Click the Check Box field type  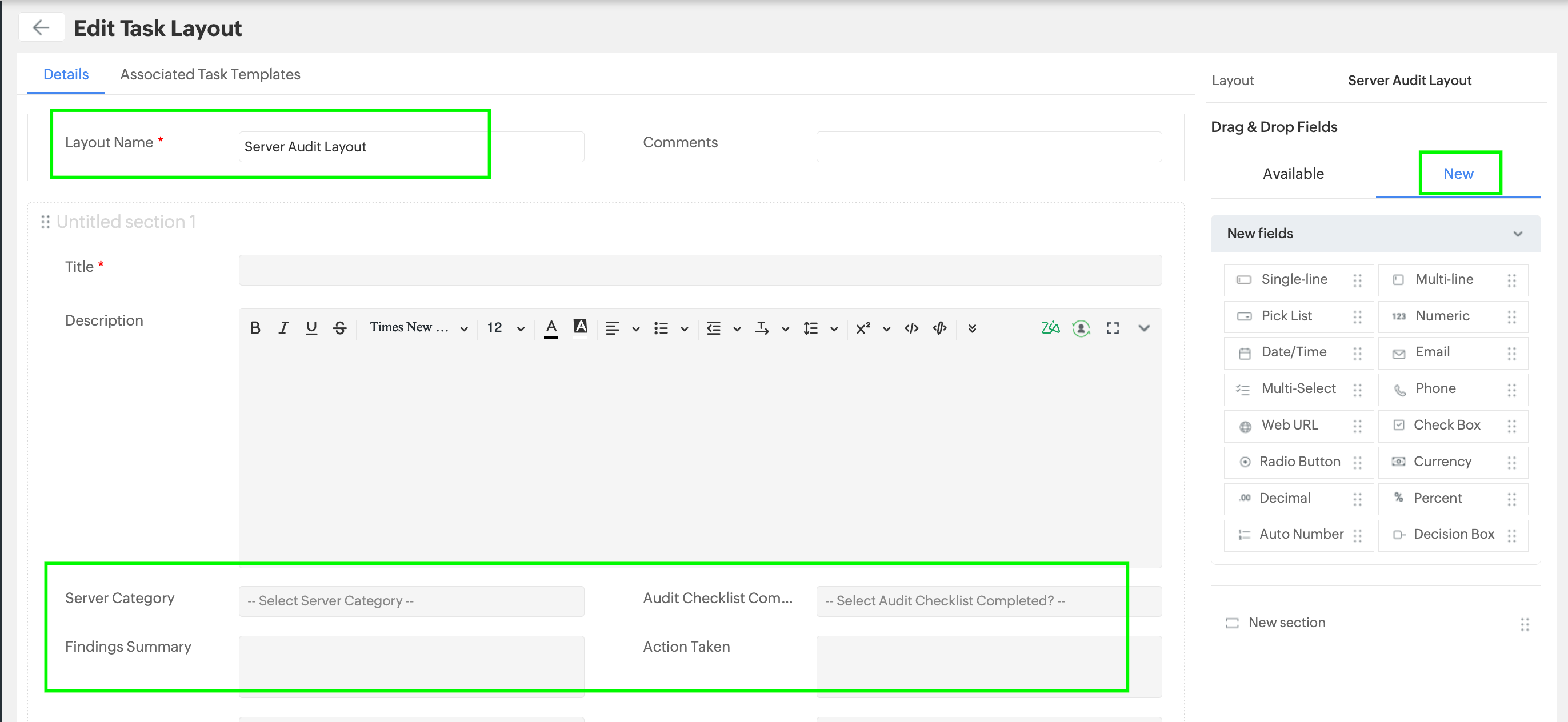1446,425
